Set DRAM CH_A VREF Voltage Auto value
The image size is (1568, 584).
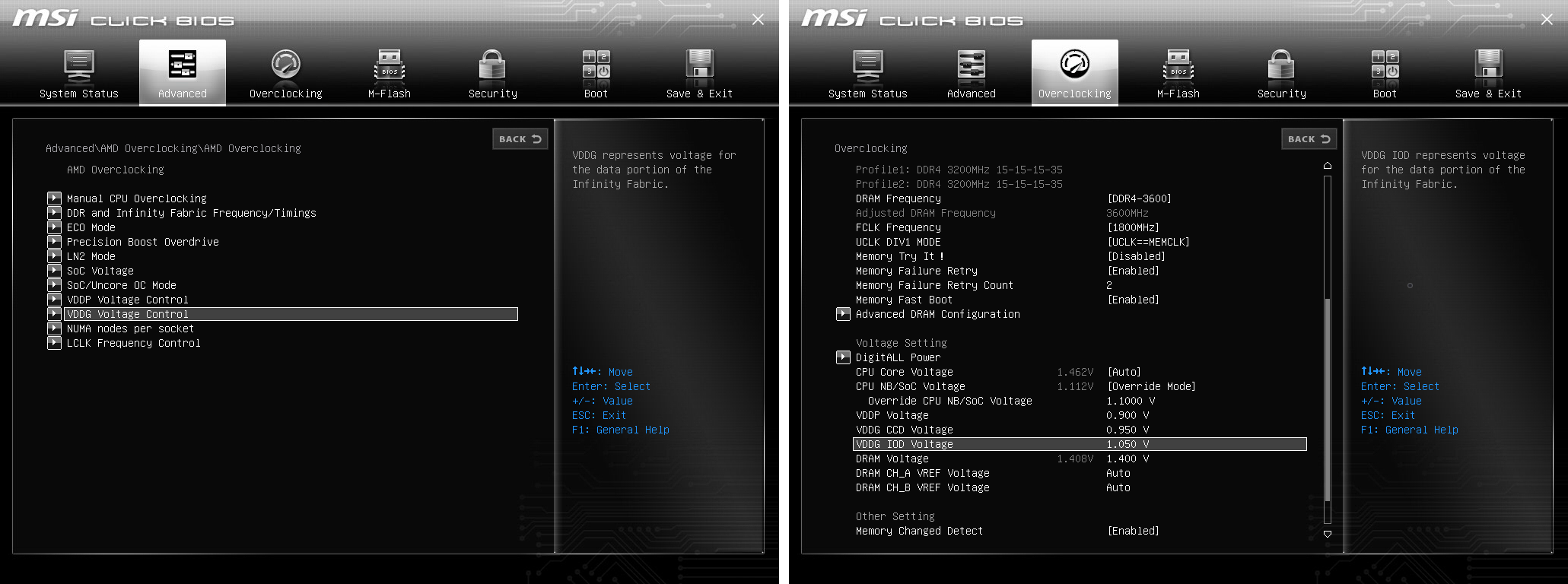[1118, 473]
